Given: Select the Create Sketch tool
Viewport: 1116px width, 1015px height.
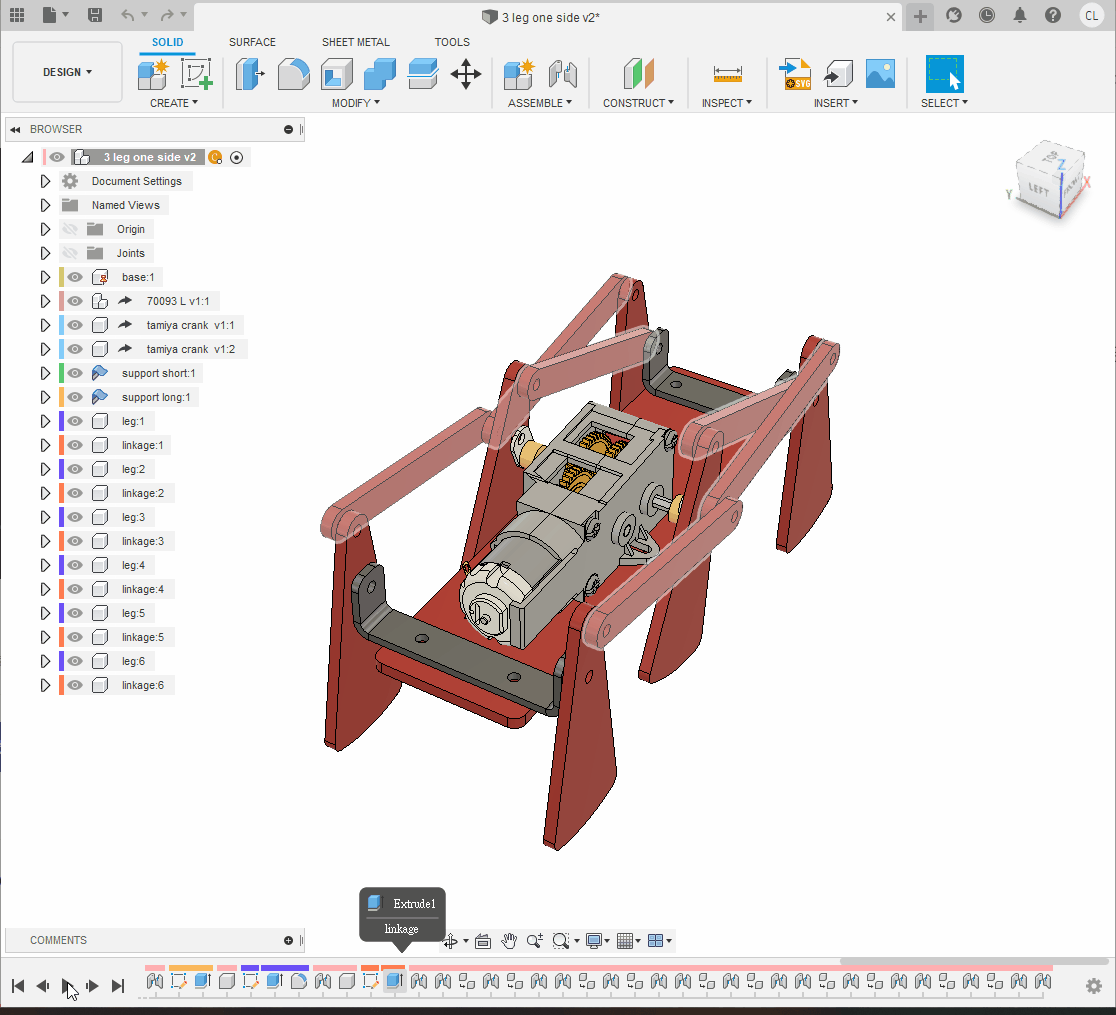Looking at the screenshot, I should [x=197, y=74].
